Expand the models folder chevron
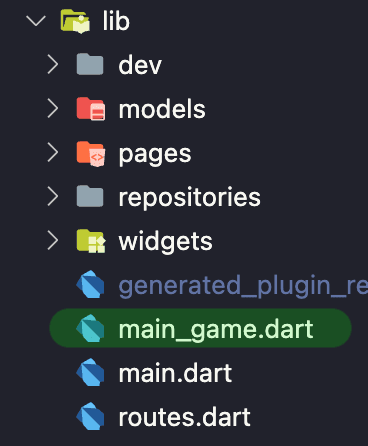Viewport: 368px width, 446px height. [x=53, y=109]
